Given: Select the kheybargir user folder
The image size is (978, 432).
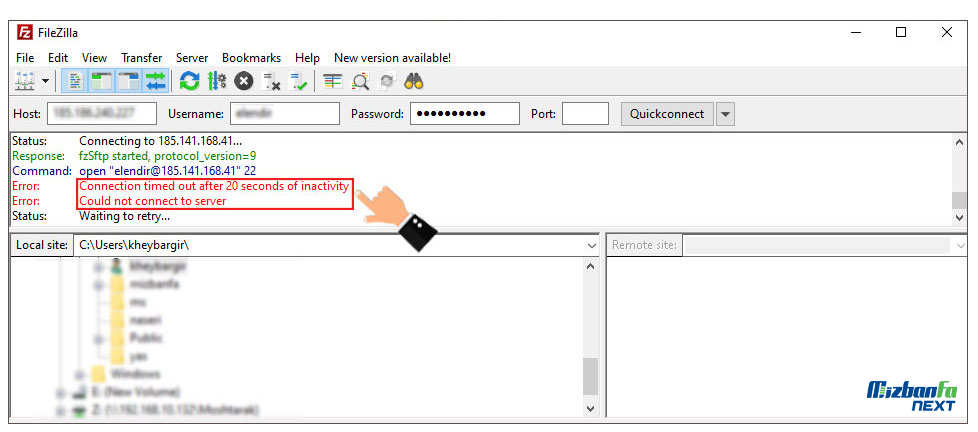Looking at the screenshot, I should pos(158,266).
